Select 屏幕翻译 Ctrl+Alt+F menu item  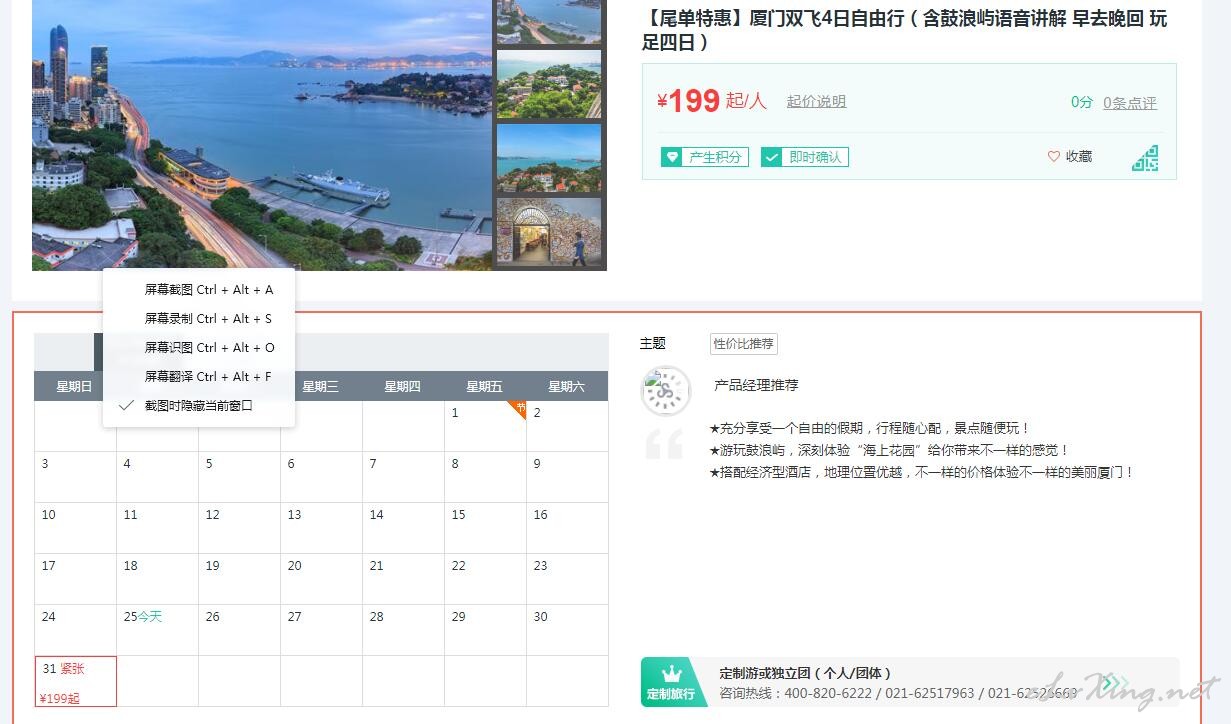pos(199,377)
